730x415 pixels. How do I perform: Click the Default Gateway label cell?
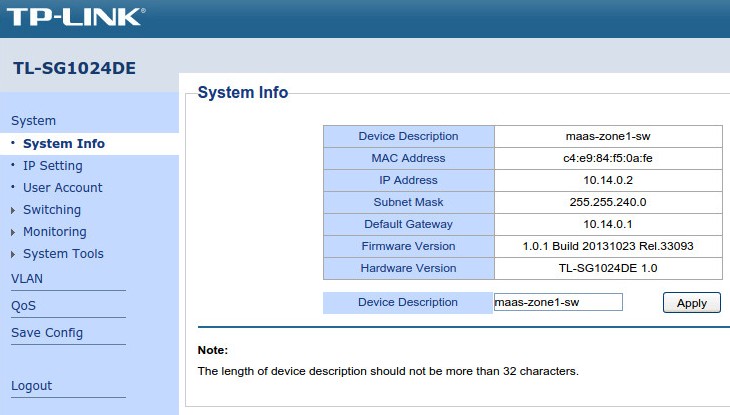tap(409, 224)
